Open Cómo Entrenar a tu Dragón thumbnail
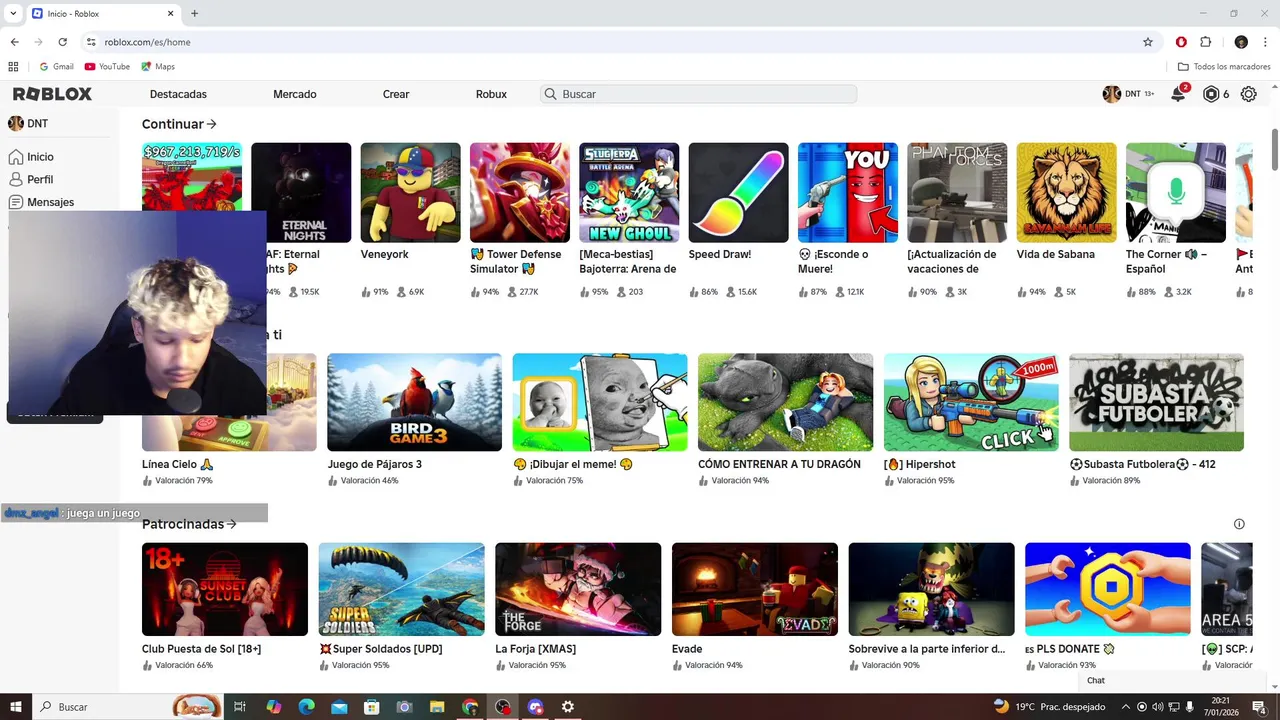Image resolution: width=1280 pixels, height=720 pixels. pos(785,402)
